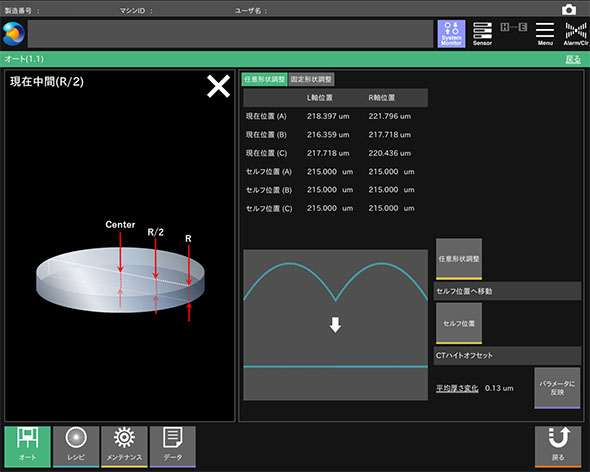Click the 任意形状調整 execute button

tap(459, 259)
